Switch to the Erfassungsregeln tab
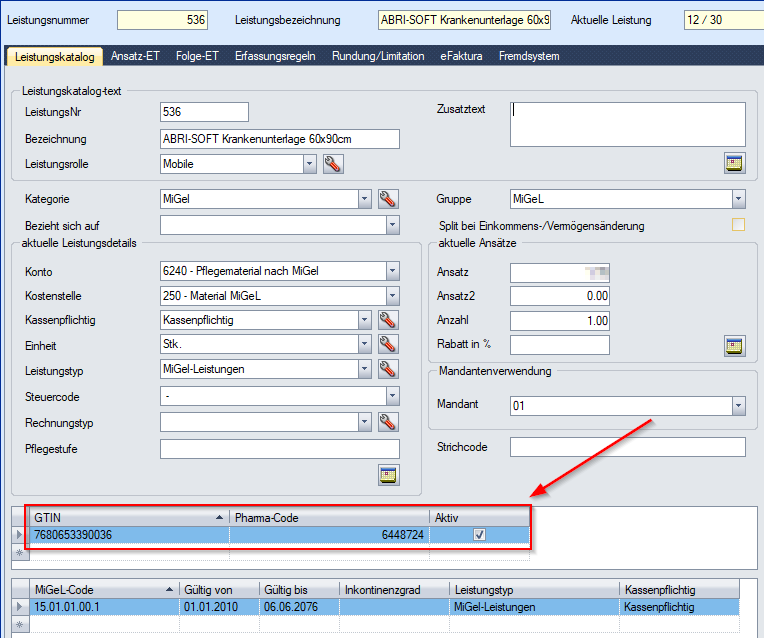 tap(275, 56)
